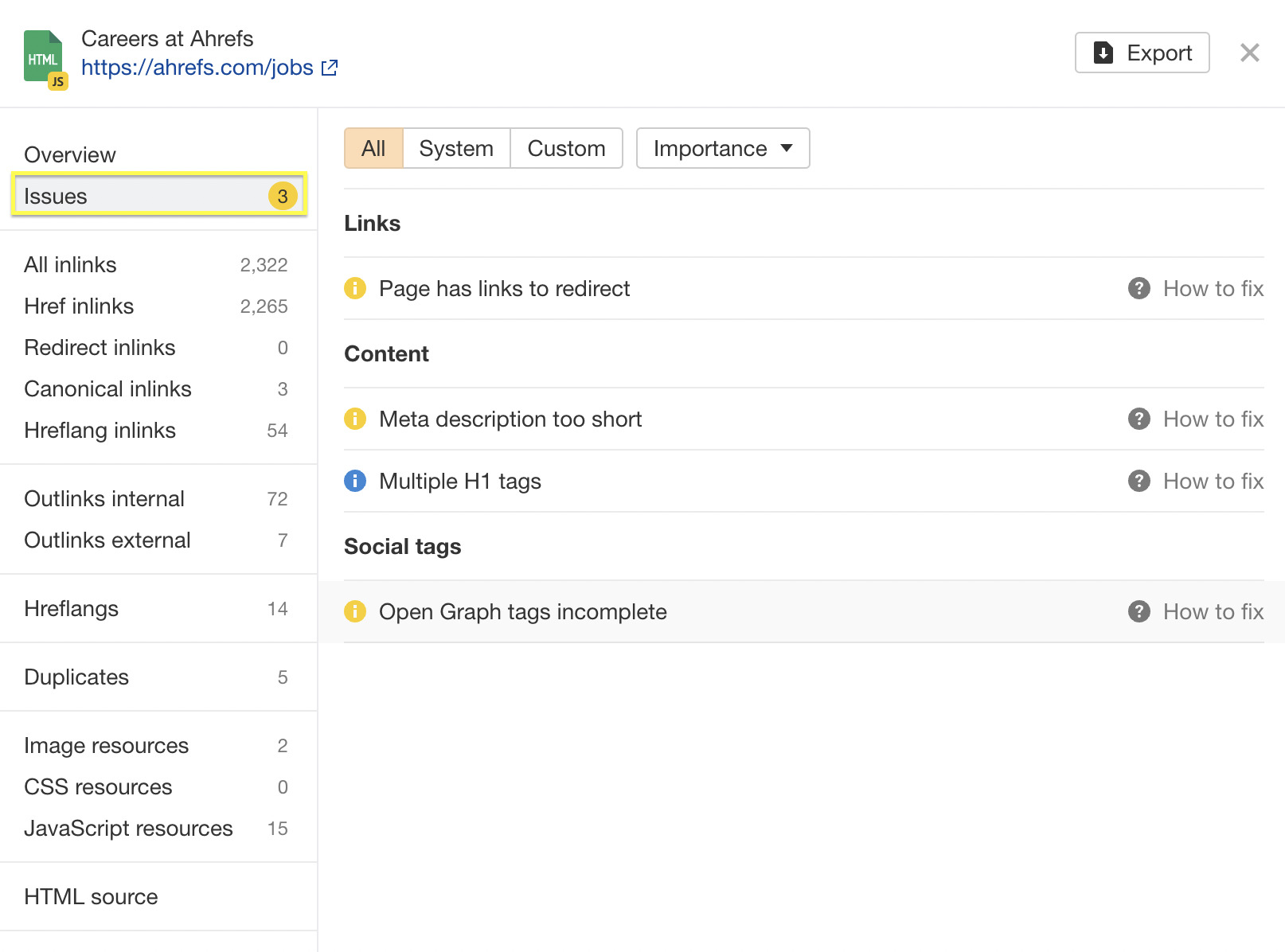
Task: Click the HTML file type icon
Action: tap(45, 56)
